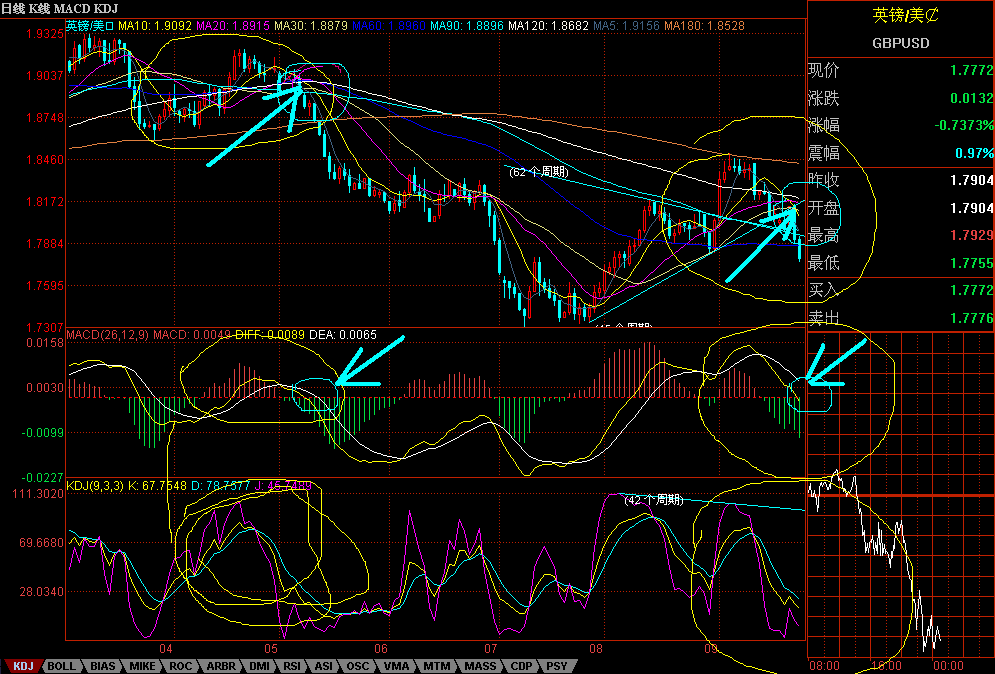995x674 pixels.
Task: Open the PSY indicator tab
Action: click(557, 666)
